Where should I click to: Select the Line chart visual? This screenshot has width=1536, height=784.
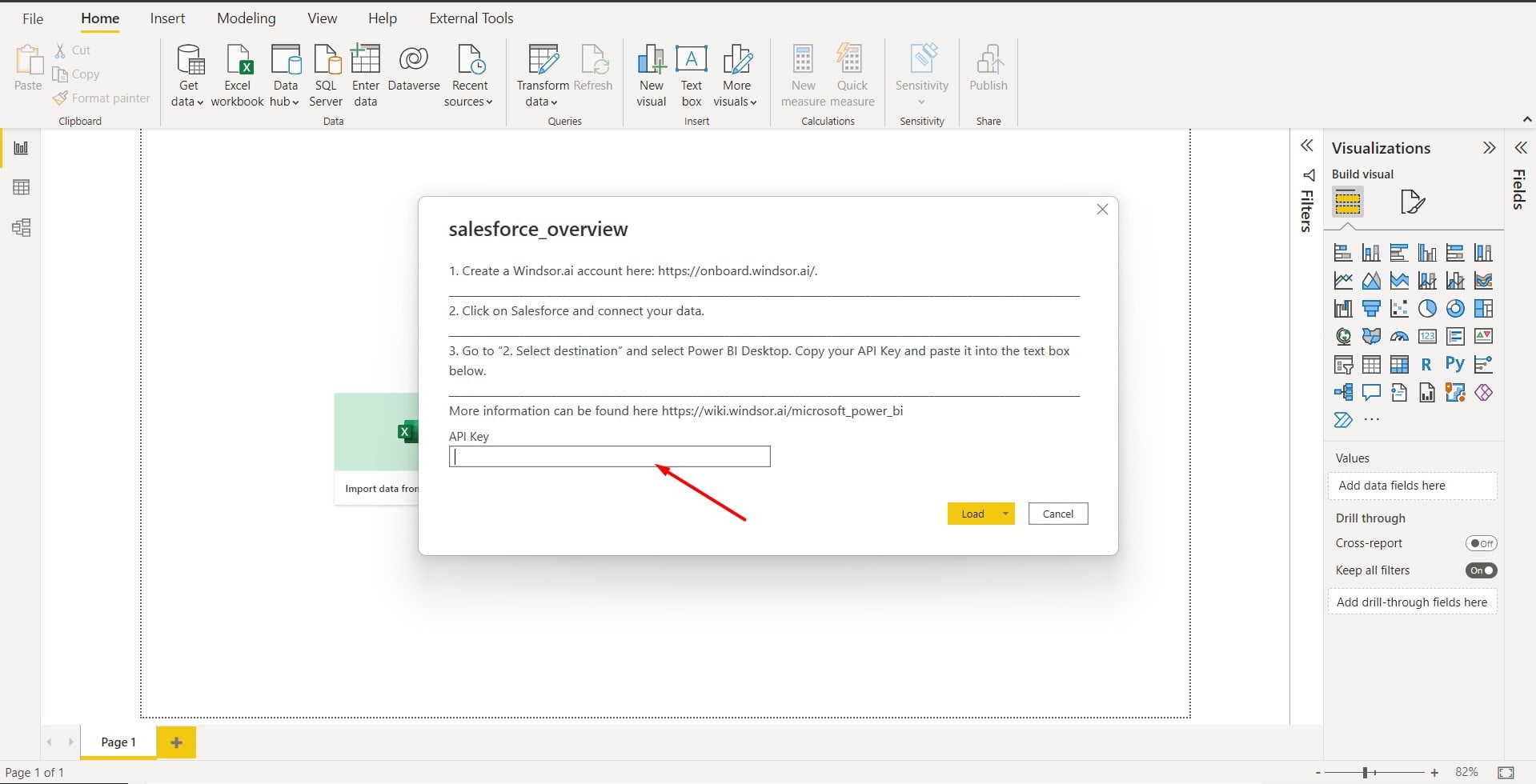coord(1343,281)
